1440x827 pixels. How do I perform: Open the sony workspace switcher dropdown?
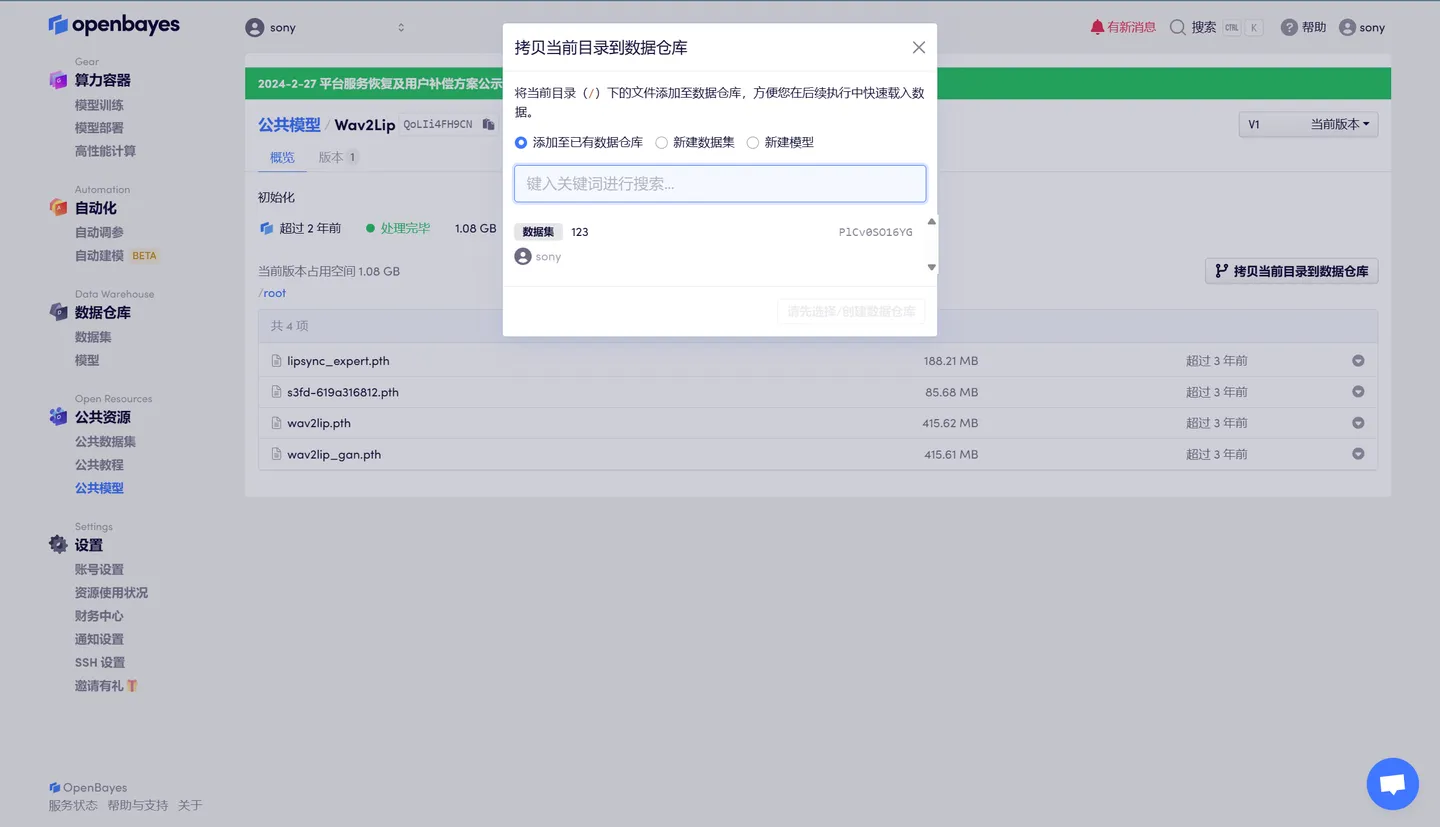click(x=325, y=27)
